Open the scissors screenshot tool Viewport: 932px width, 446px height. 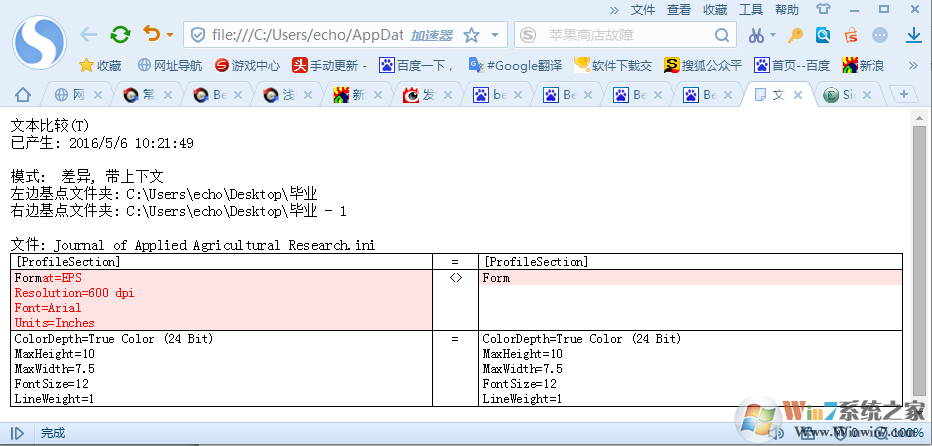tap(755, 35)
